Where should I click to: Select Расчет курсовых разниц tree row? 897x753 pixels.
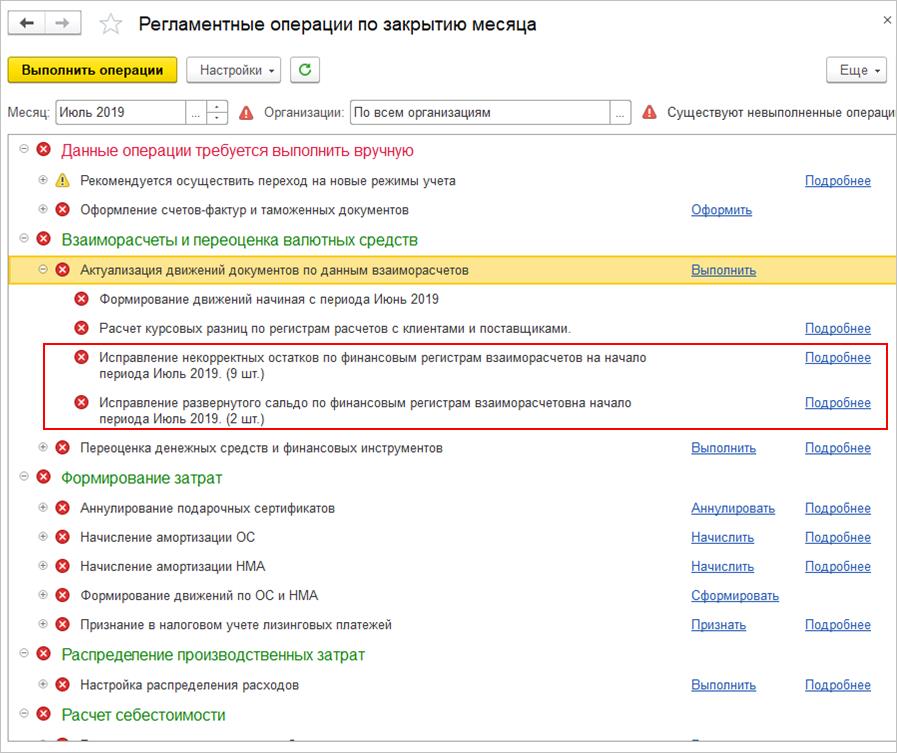point(335,328)
